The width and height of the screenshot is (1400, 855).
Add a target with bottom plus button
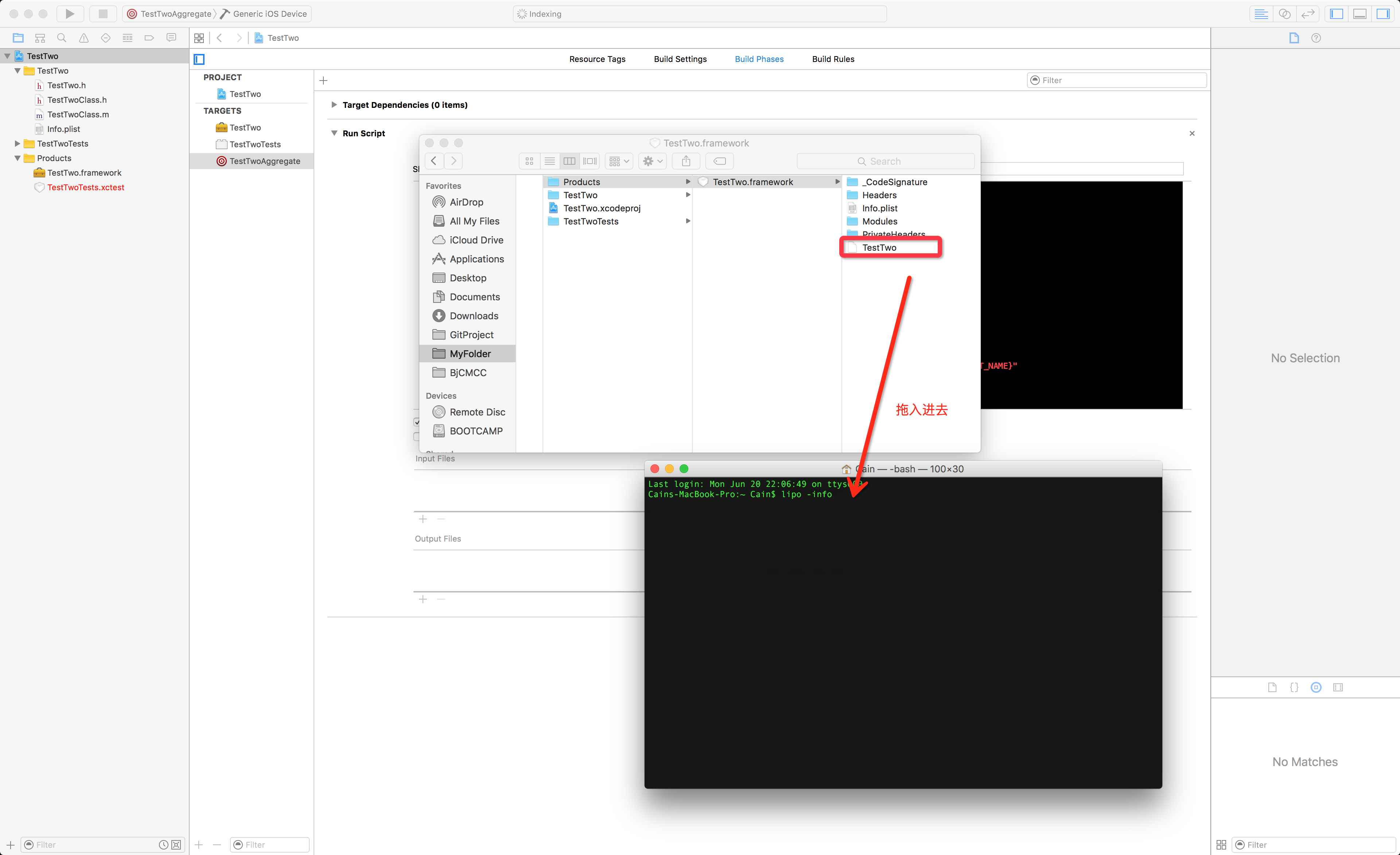click(x=199, y=845)
